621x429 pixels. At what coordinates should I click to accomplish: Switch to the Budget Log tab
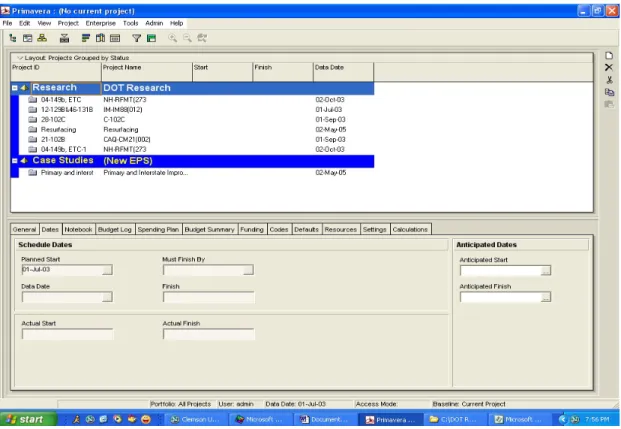coord(115,230)
